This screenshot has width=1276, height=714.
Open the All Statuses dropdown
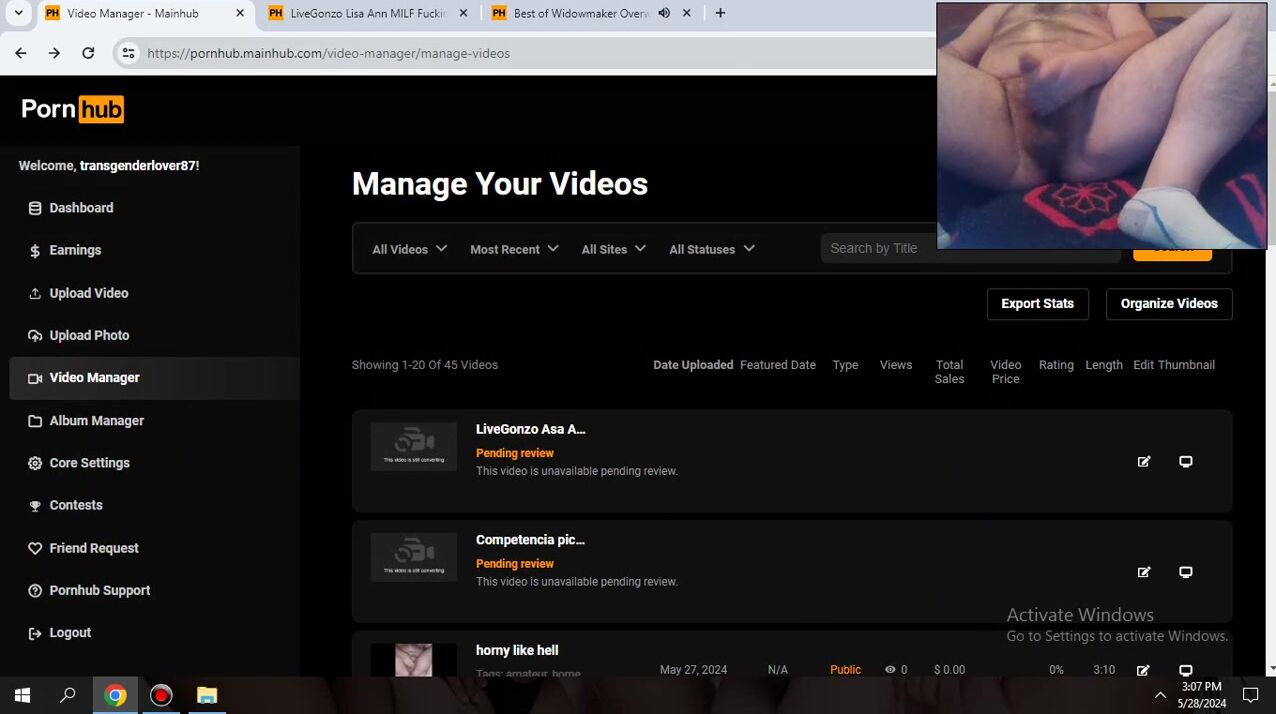711,249
